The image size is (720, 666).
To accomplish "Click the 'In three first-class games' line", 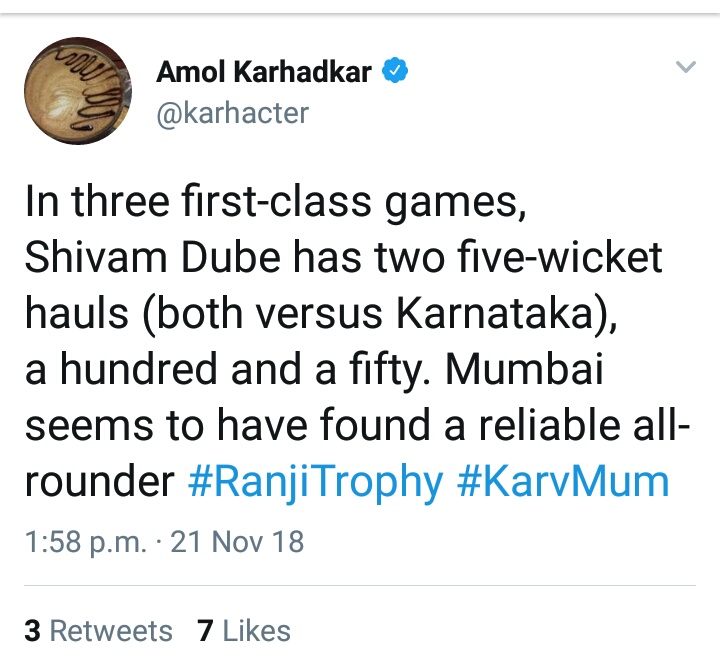I will 276,202.
